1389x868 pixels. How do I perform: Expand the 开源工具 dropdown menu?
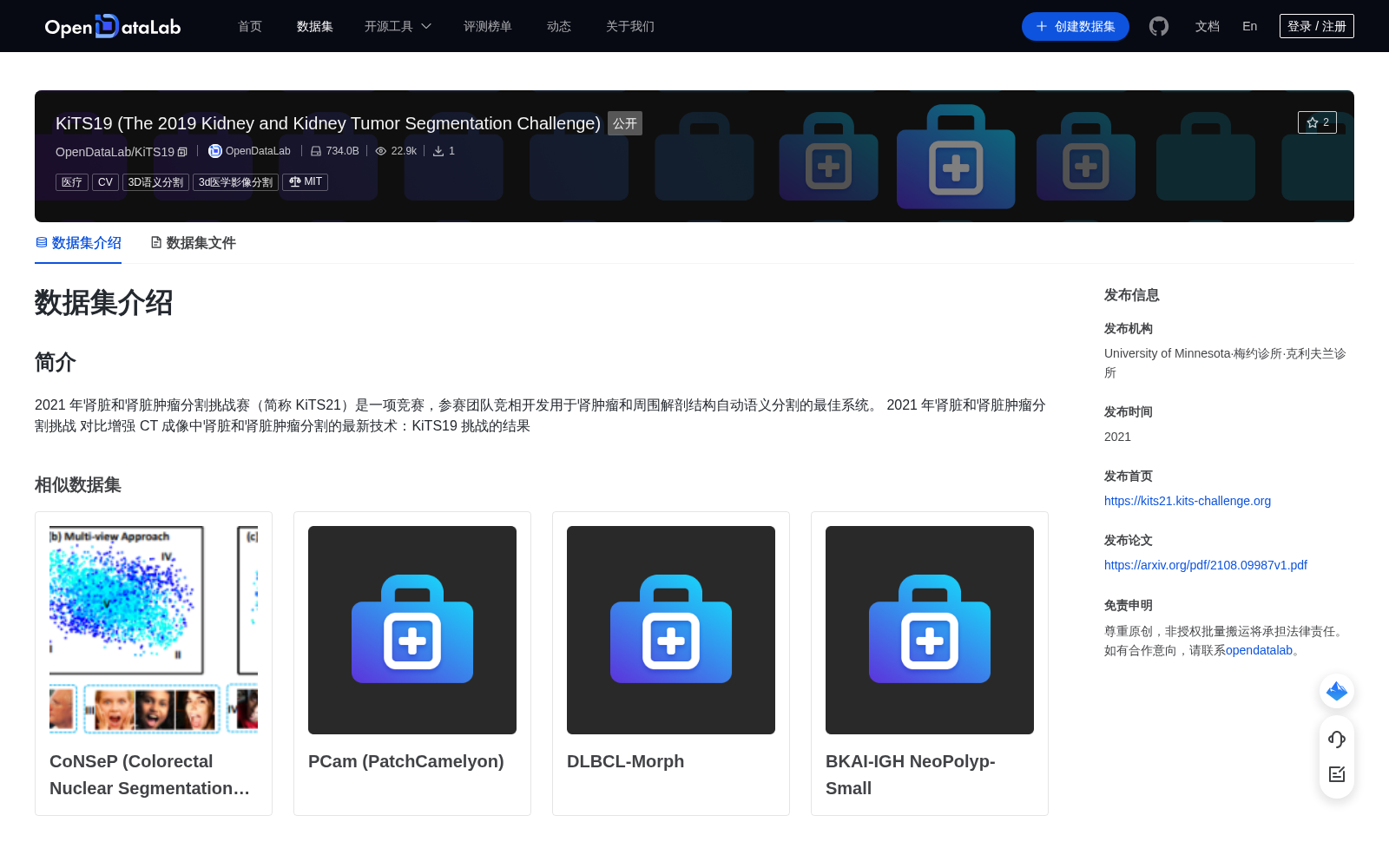pos(398,26)
